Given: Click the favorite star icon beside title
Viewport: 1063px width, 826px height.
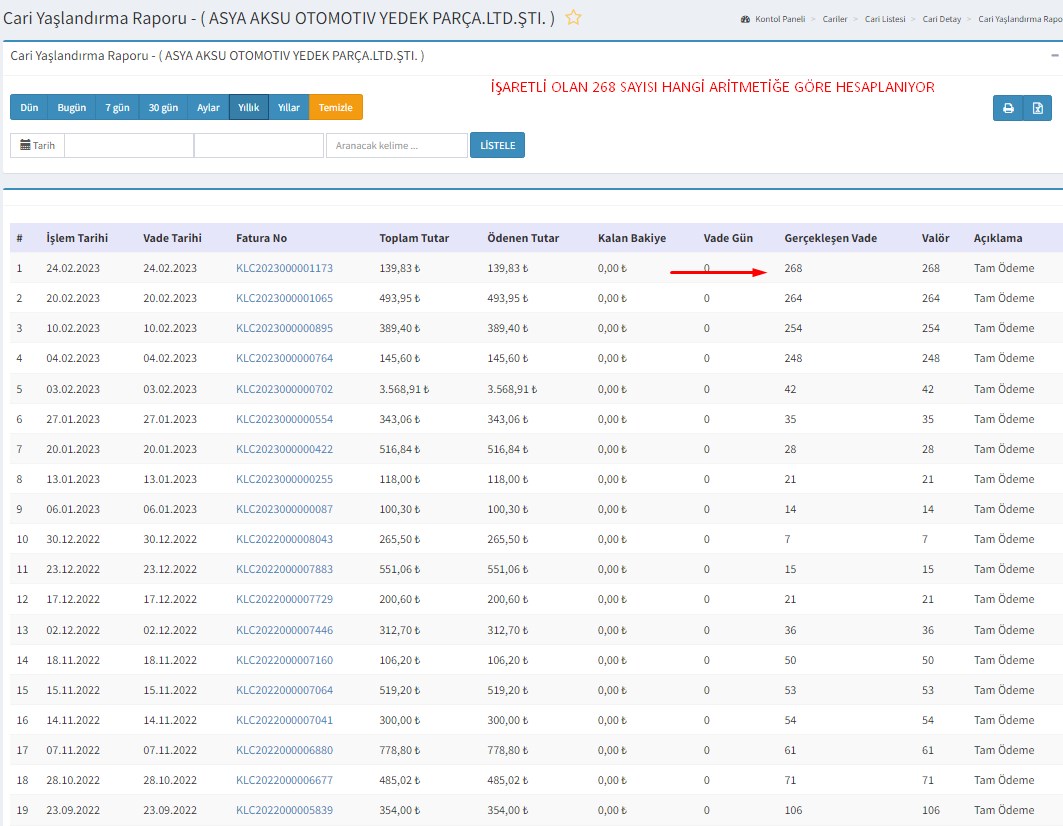Looking at the screenshot, I should pos(573,18).
